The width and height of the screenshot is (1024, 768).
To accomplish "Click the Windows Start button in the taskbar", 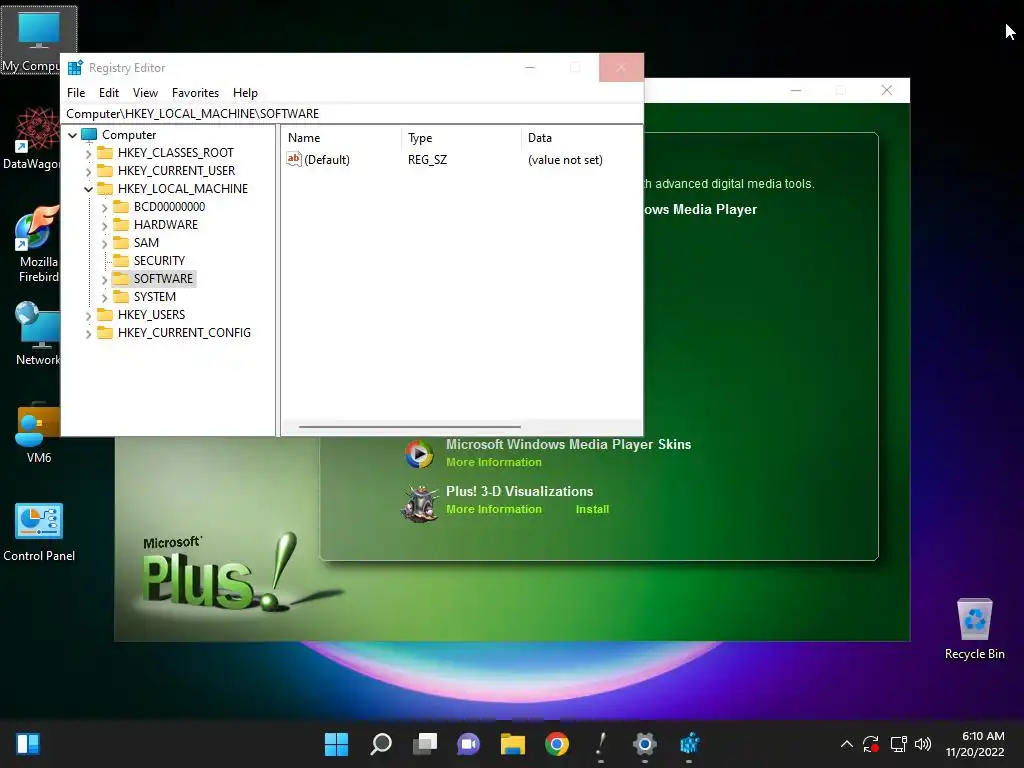I will click(336, 744).
